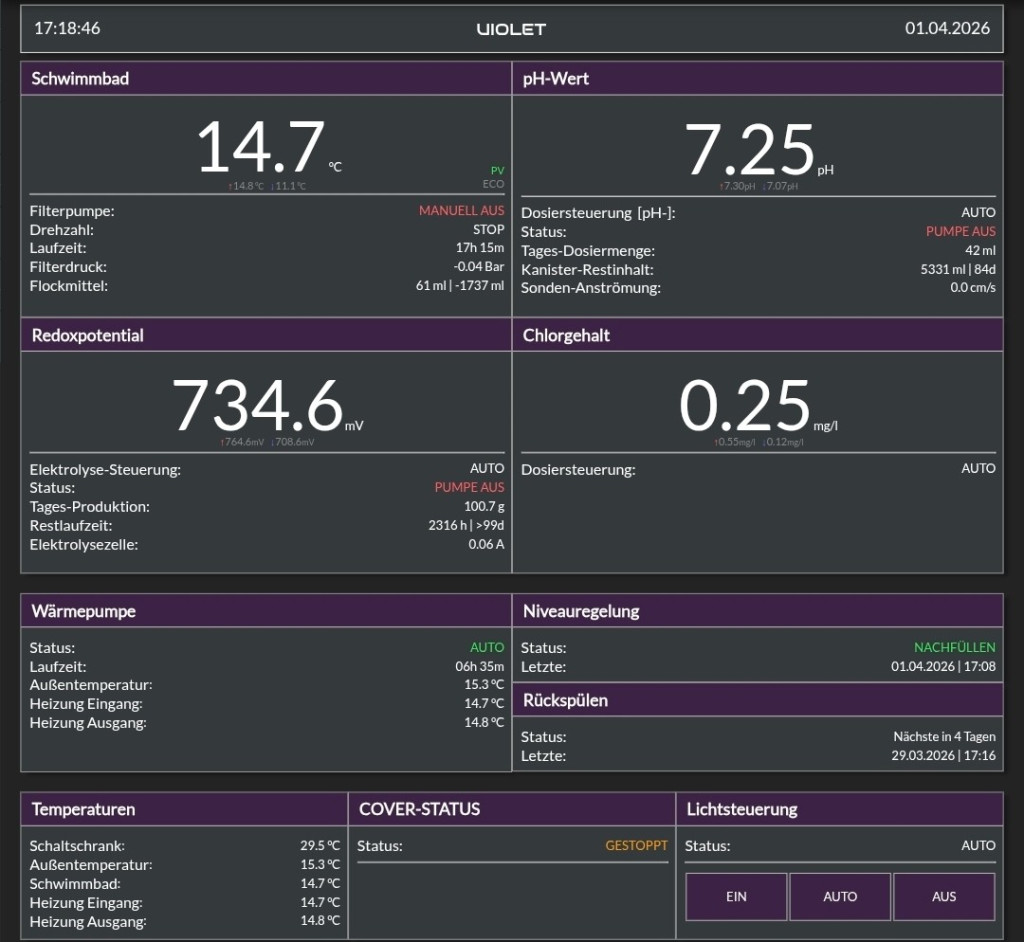Click the GESTOPPT cover status
This screenshot has width=1024, height=942.
(x=636, y=845)
